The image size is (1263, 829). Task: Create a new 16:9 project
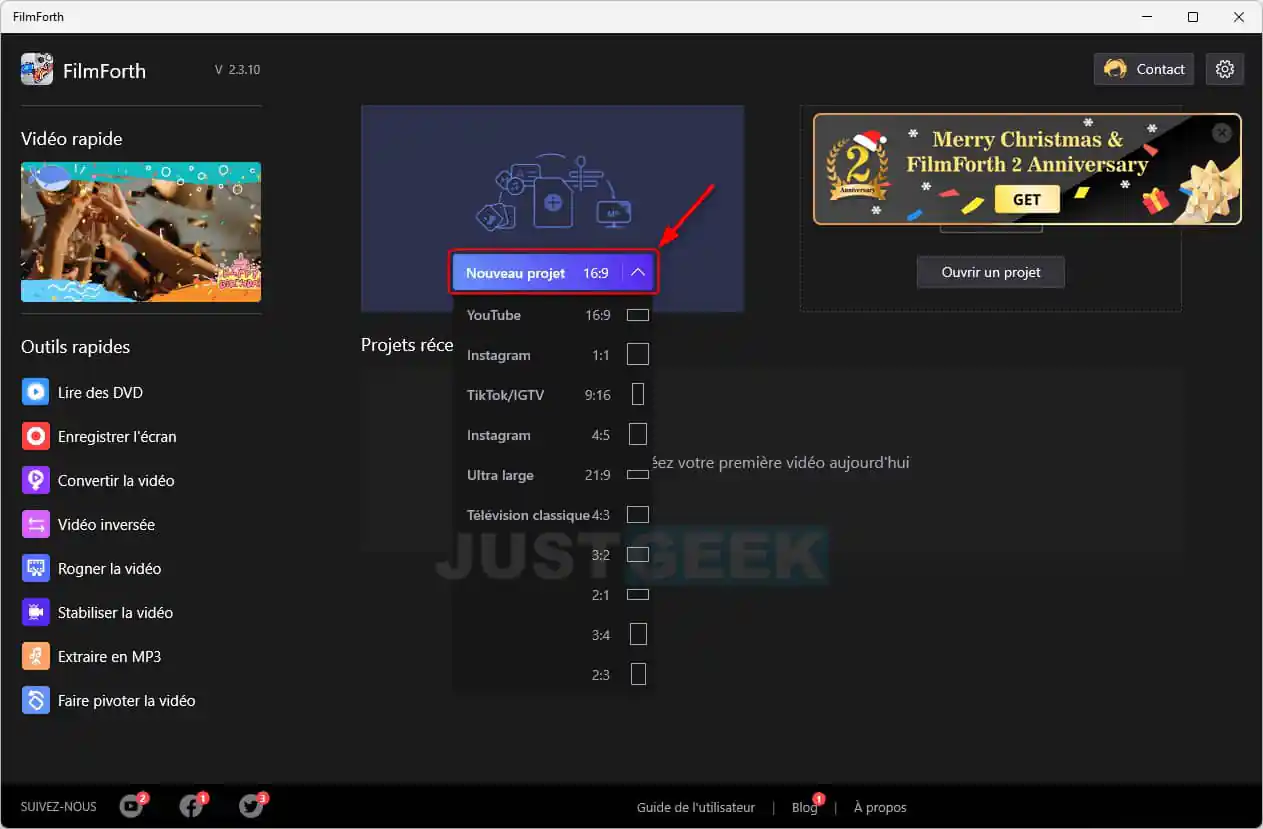(537, 272)
